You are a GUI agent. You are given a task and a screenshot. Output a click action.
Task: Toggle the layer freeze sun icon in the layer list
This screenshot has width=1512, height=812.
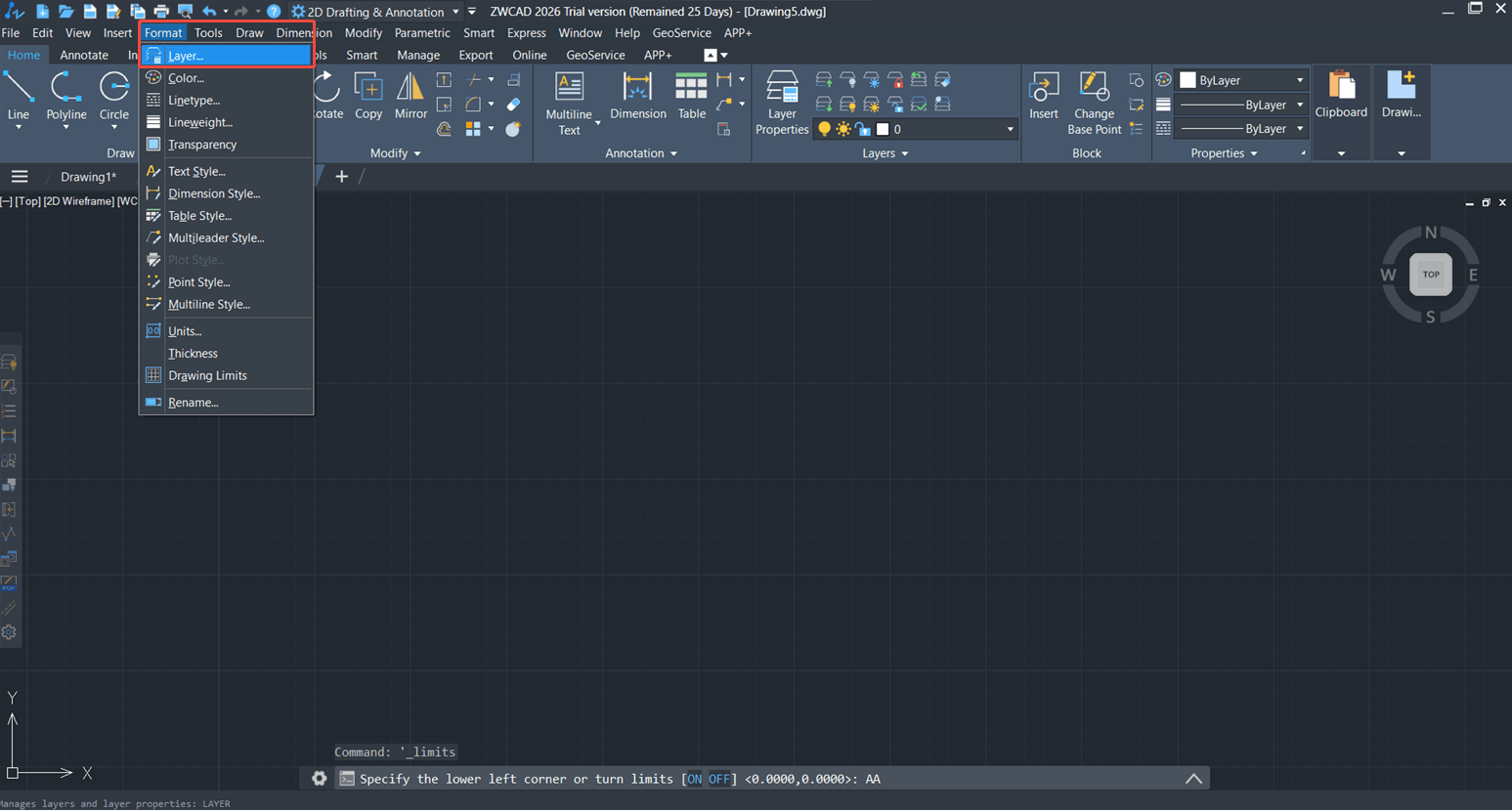coord(843,129)
